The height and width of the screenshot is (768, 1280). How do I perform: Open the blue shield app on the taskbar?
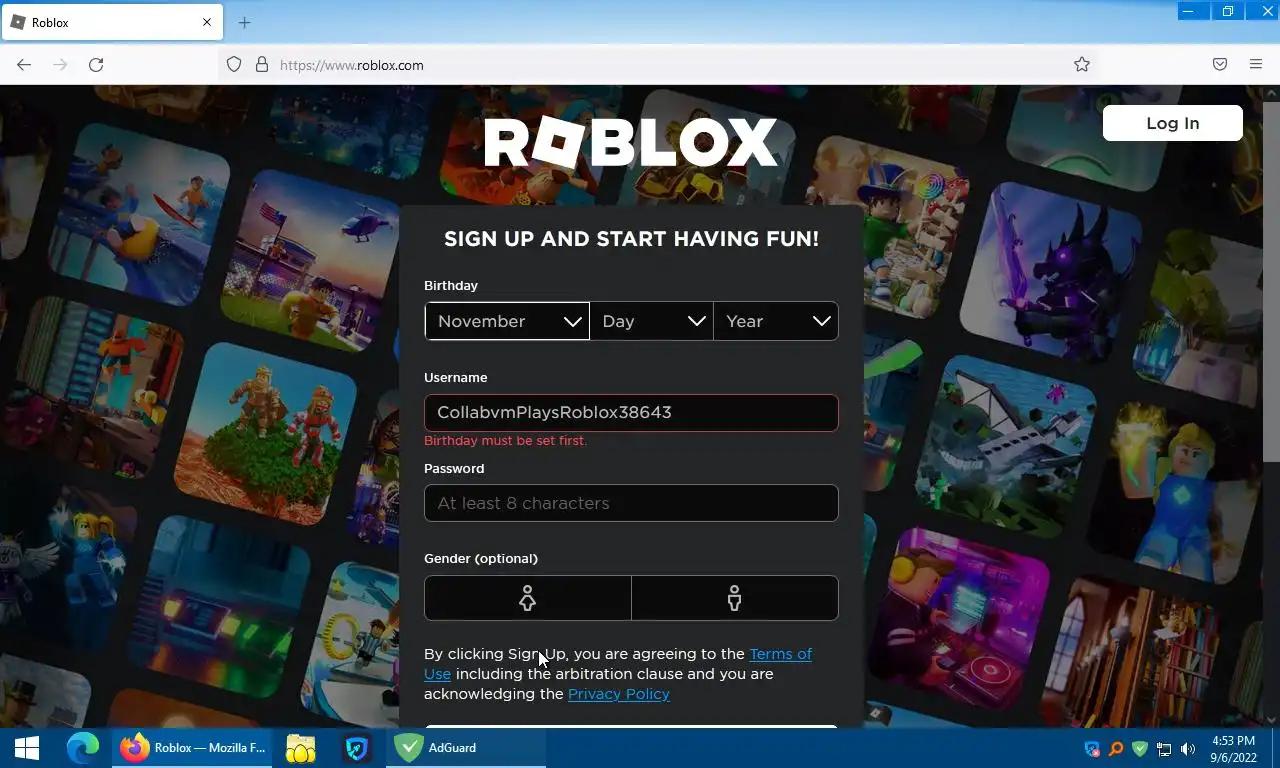tap(357, 748)
